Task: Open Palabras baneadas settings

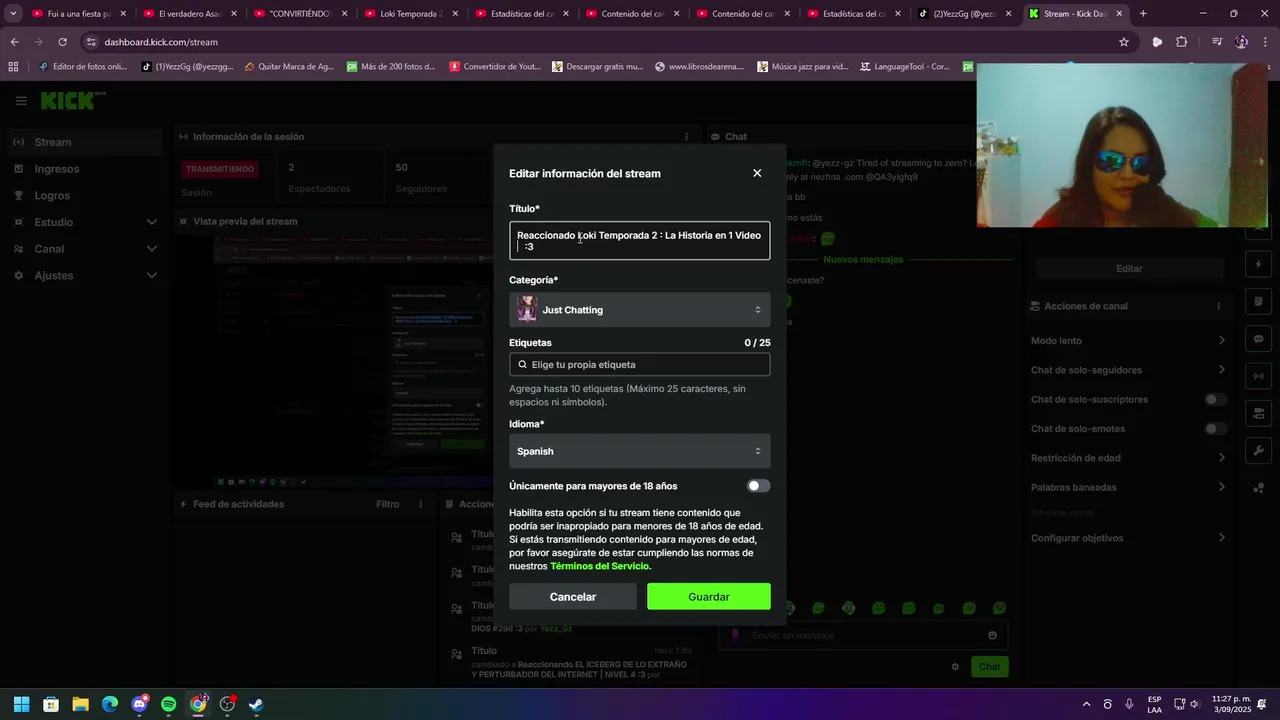Action: pos(1128,487)
